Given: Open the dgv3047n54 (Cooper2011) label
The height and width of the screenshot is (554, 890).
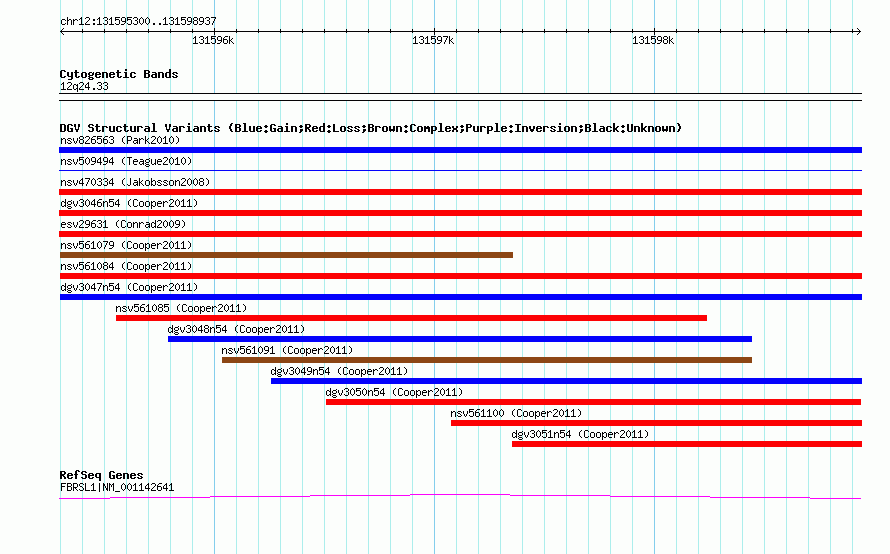Looking at the screenshot, I should [x=129, y=287].
